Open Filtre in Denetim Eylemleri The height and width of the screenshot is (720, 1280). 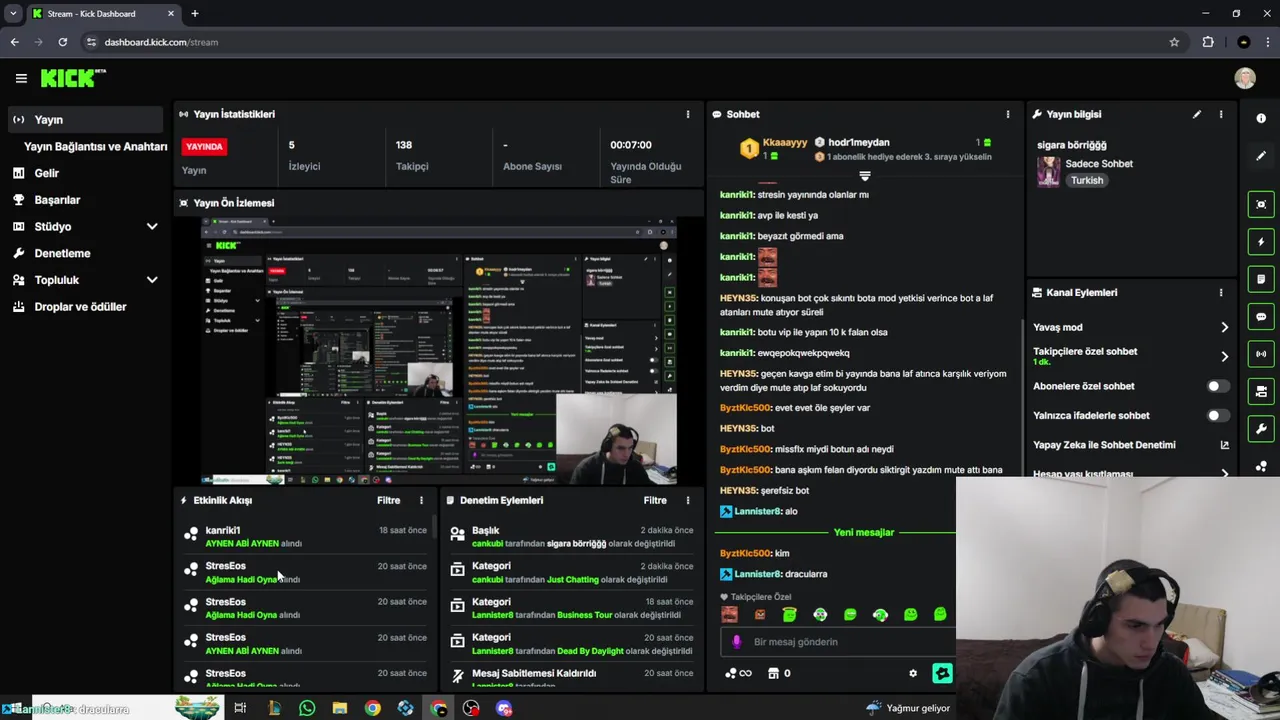(x=655, y=500)
